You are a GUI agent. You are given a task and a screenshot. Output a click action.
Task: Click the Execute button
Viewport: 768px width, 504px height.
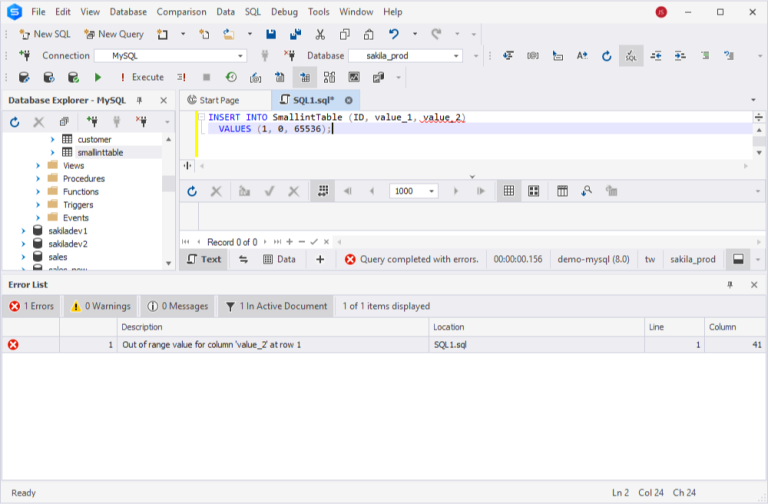pyautogui.click(x=142, y=77)
